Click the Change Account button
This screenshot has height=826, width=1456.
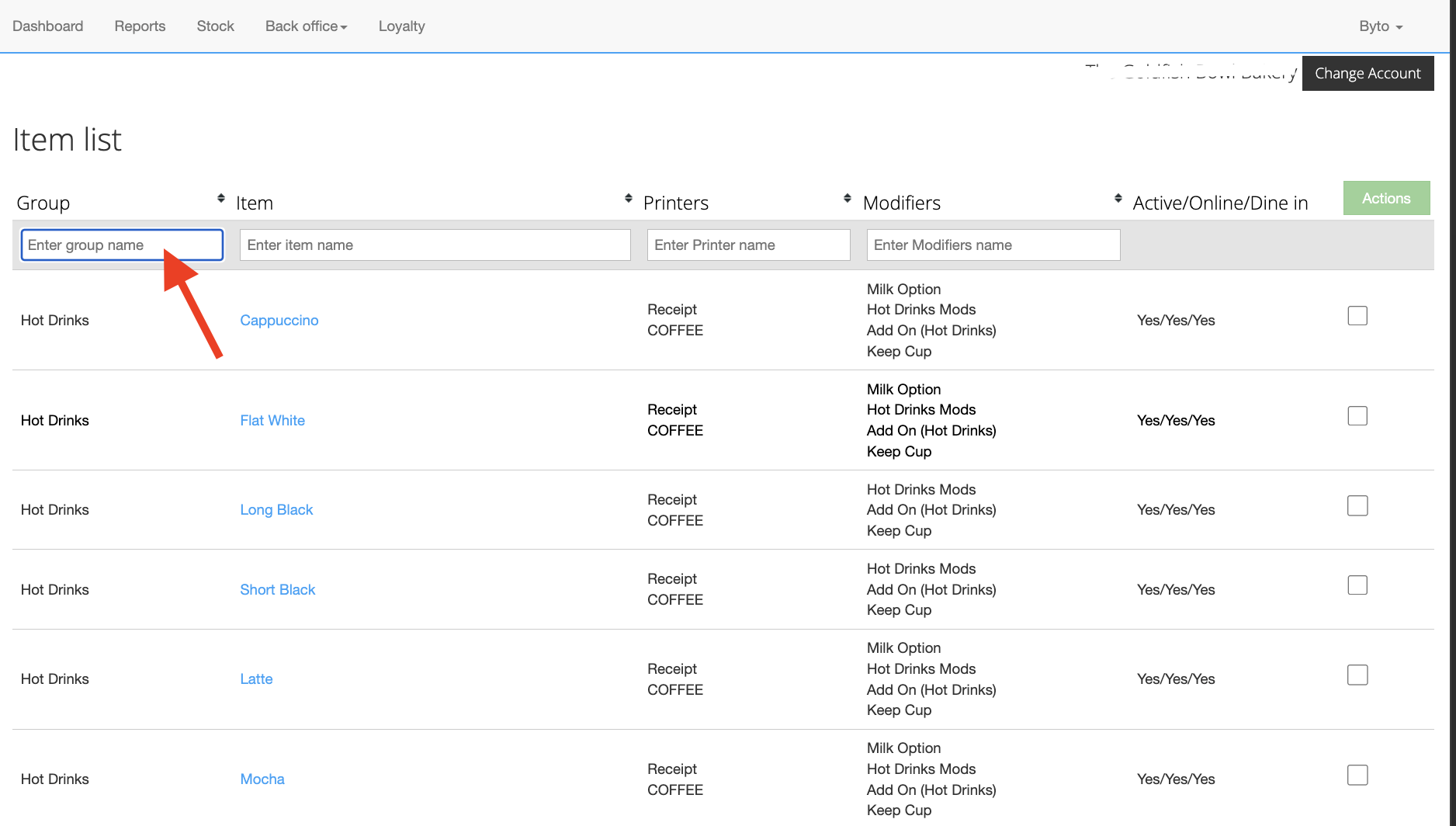(x=1368, y=74)
